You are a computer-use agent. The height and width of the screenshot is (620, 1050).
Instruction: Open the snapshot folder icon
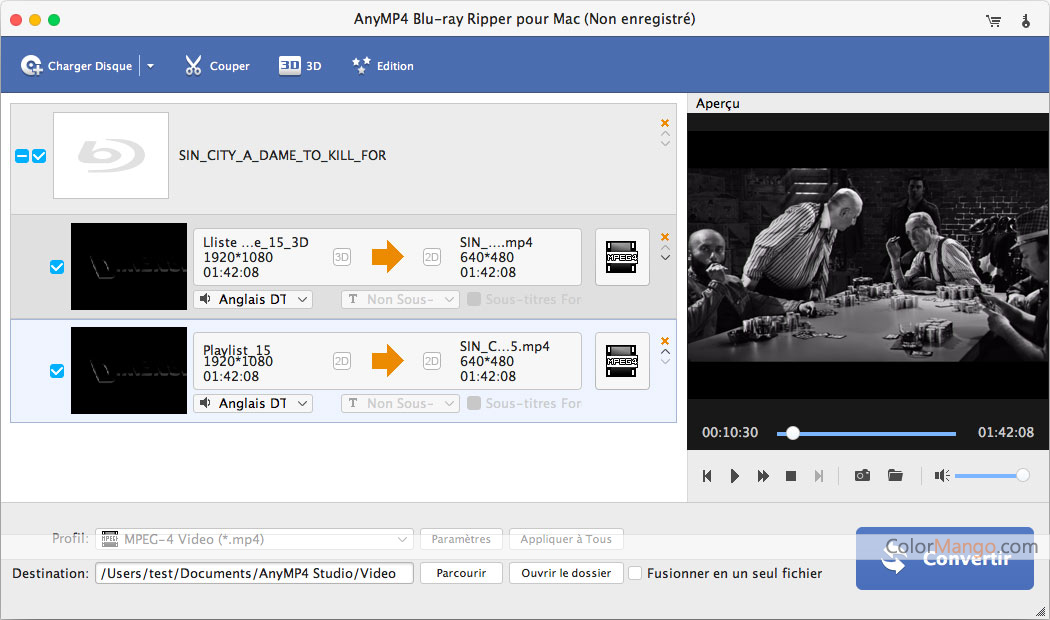pyautogui.click(x=895, y=475)
